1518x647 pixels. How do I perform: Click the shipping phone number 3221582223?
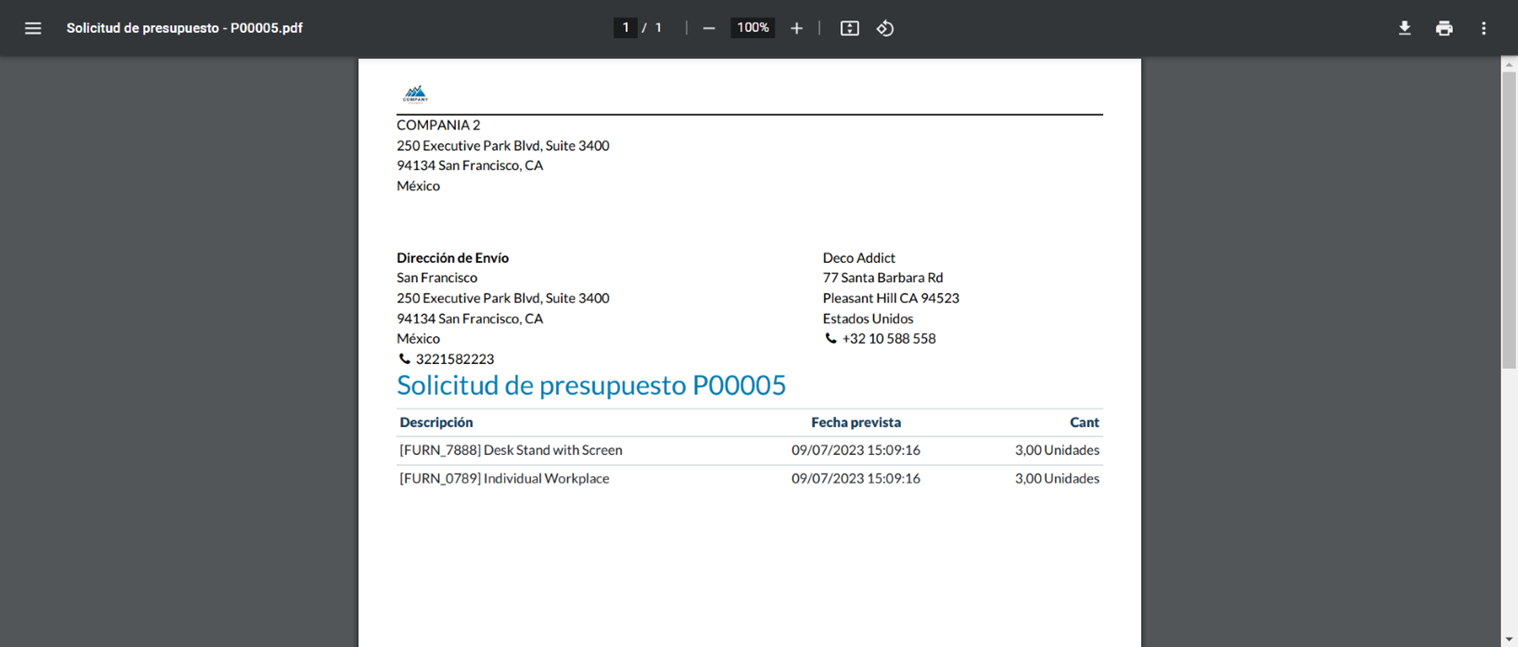coord(455,359)
